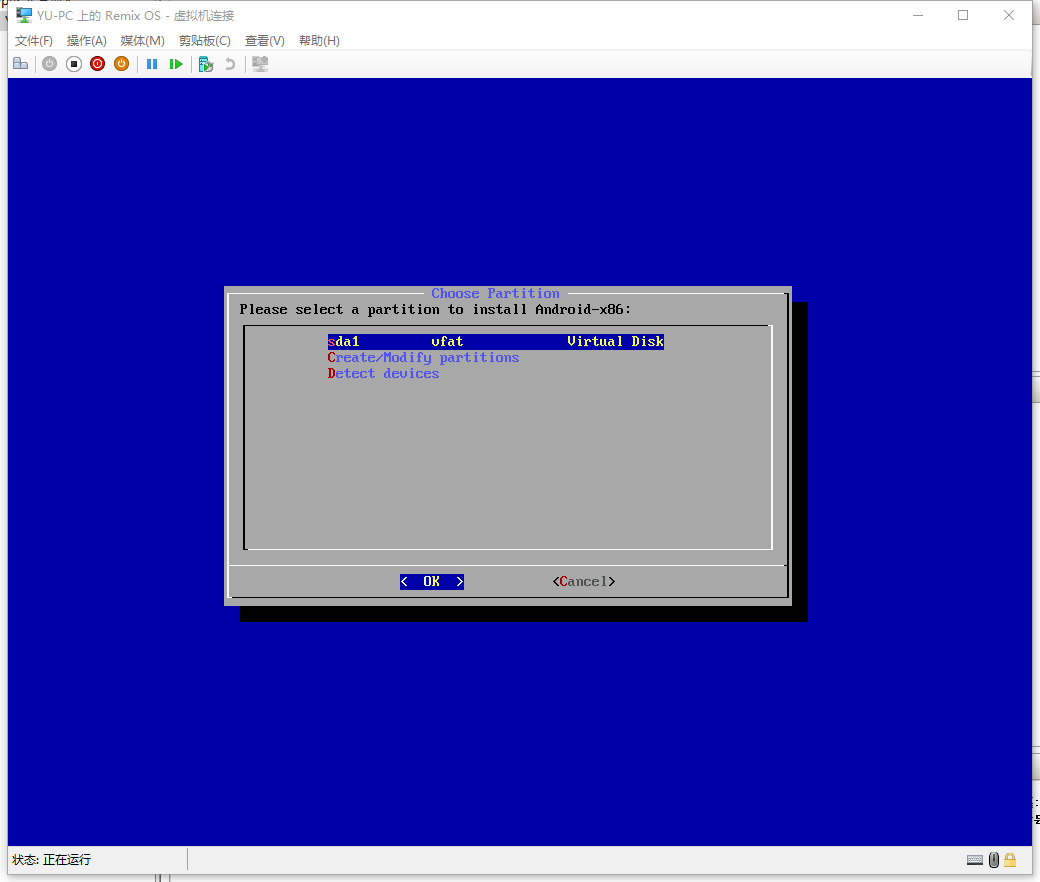Reset the VM with the green play icon
The height and width of the screenshot is (882, 1040).
(x=176, y=64)
